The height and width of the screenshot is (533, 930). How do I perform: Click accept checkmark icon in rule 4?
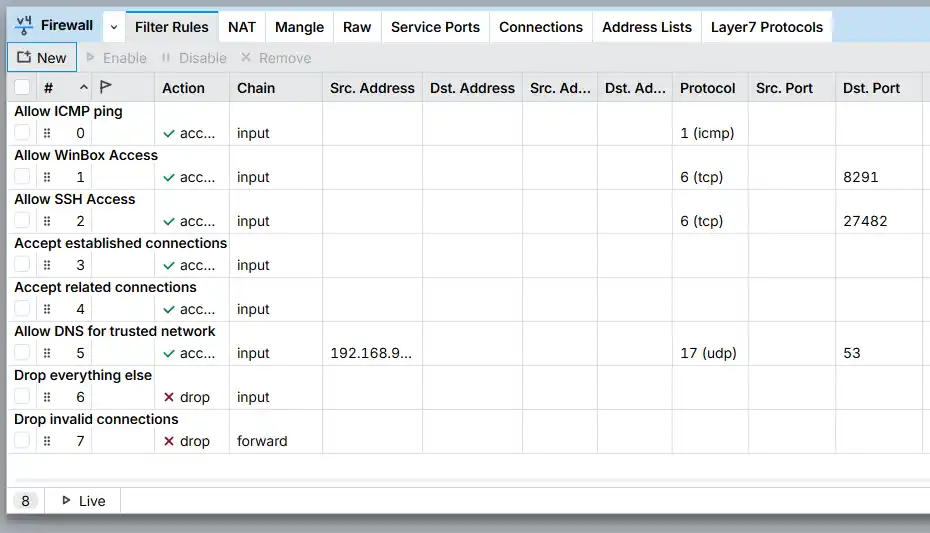tap(169, 309)
